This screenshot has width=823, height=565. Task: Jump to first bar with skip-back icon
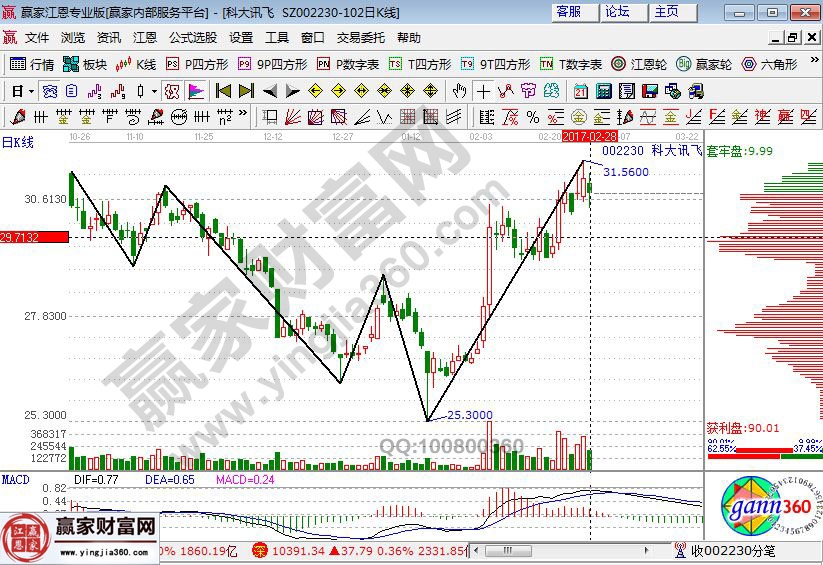222,91
